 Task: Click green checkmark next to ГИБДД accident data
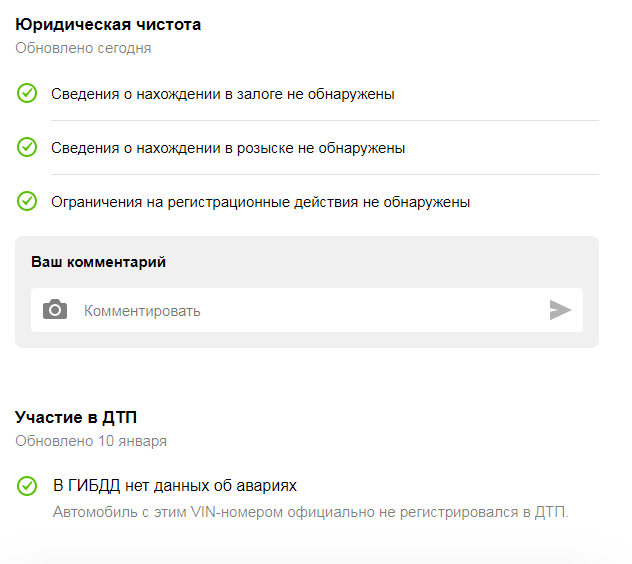[27, 486]
